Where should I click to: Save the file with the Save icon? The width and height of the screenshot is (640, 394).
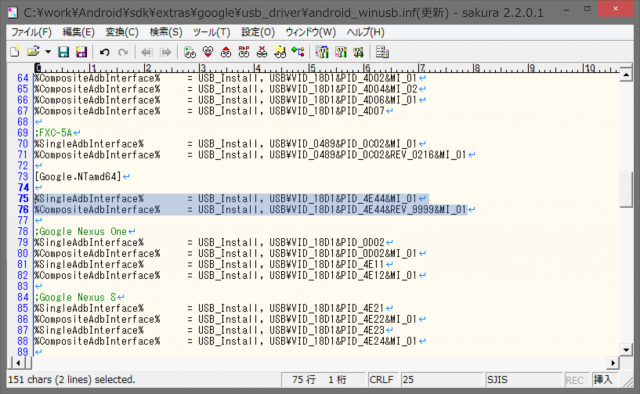click(63, 52)
